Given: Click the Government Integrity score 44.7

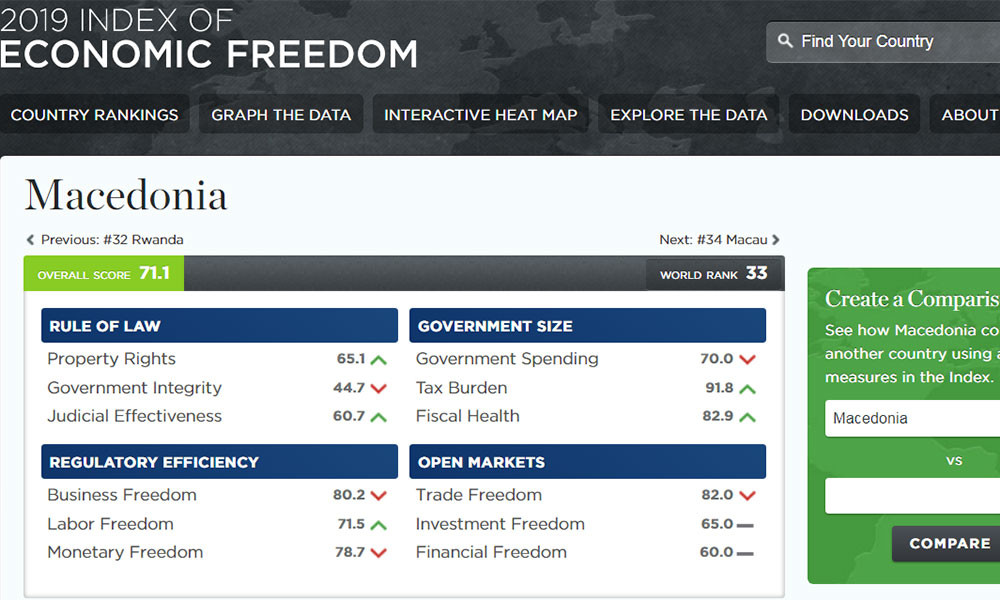Looking at the screenshot, I should pos(349,388).
